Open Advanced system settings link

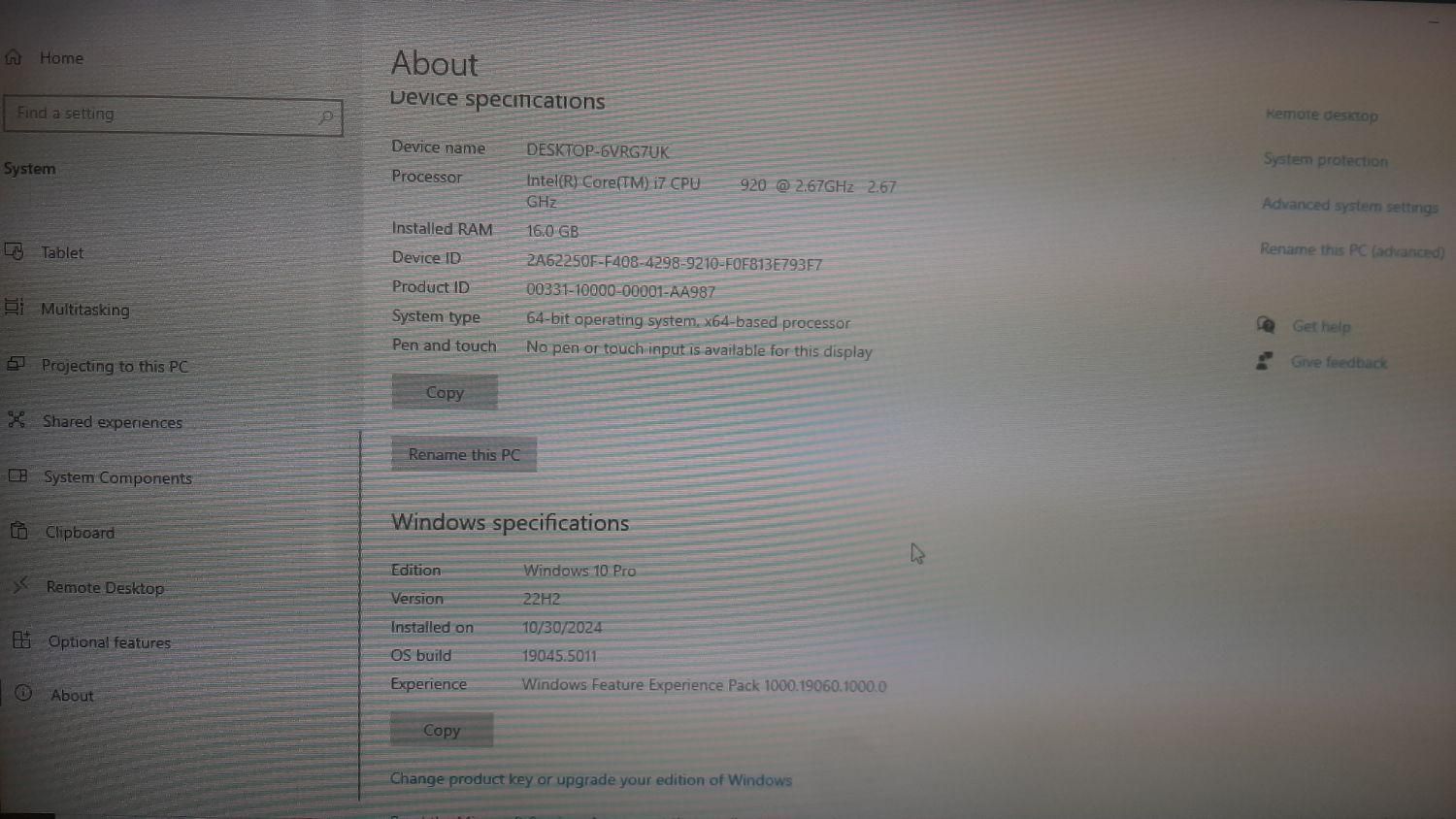pyautogui.click(x=1349, y=205)
